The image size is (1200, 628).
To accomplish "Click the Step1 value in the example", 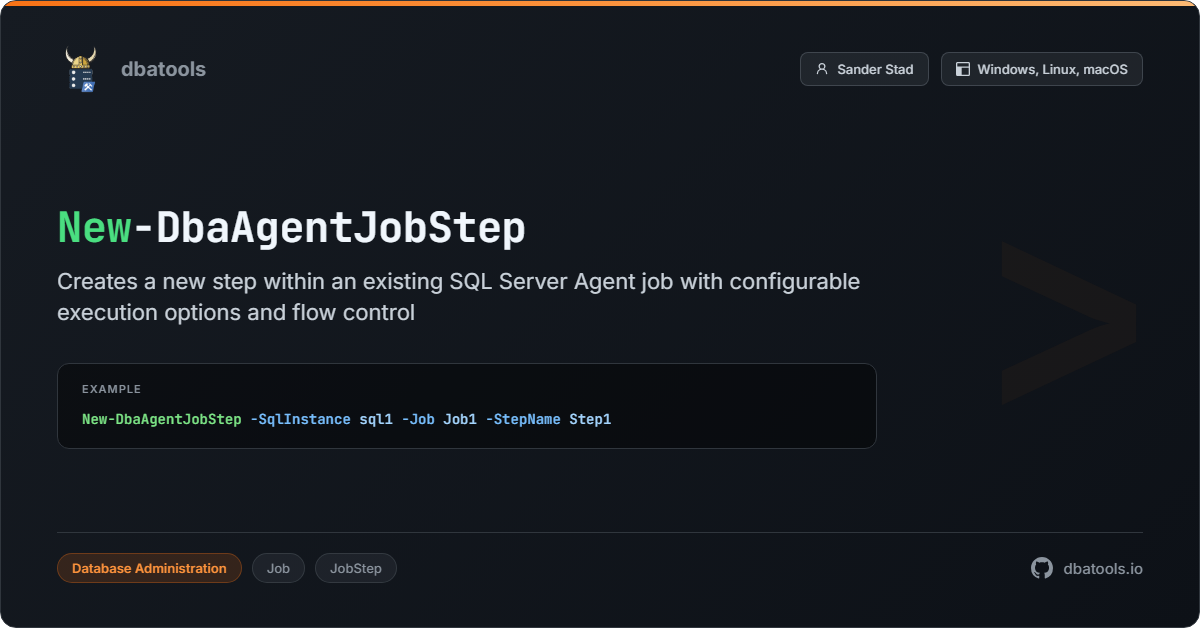I will pyautogui.click(x=590, y=419).
